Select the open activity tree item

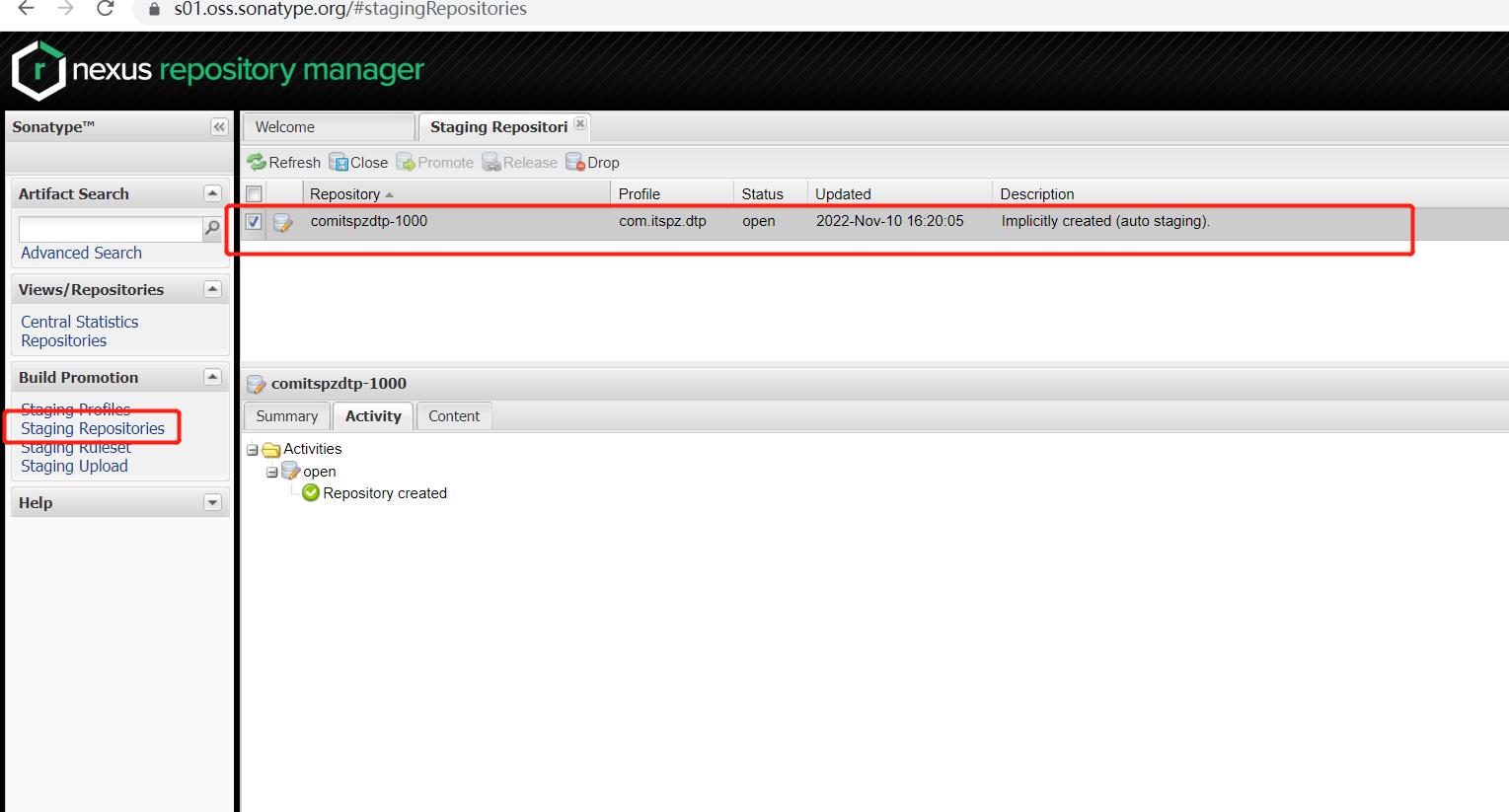320,473
